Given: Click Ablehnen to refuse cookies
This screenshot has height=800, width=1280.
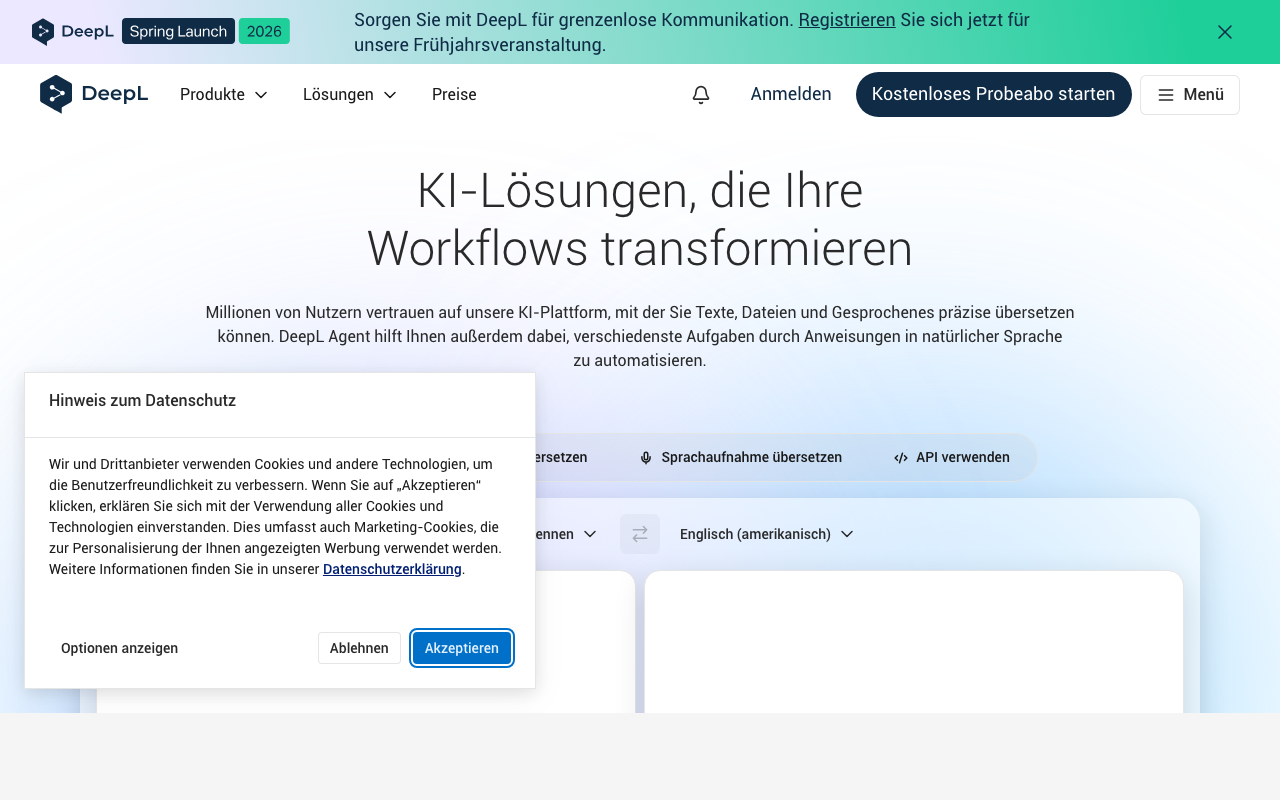Looking at the screenshot, I should [359, 648].
